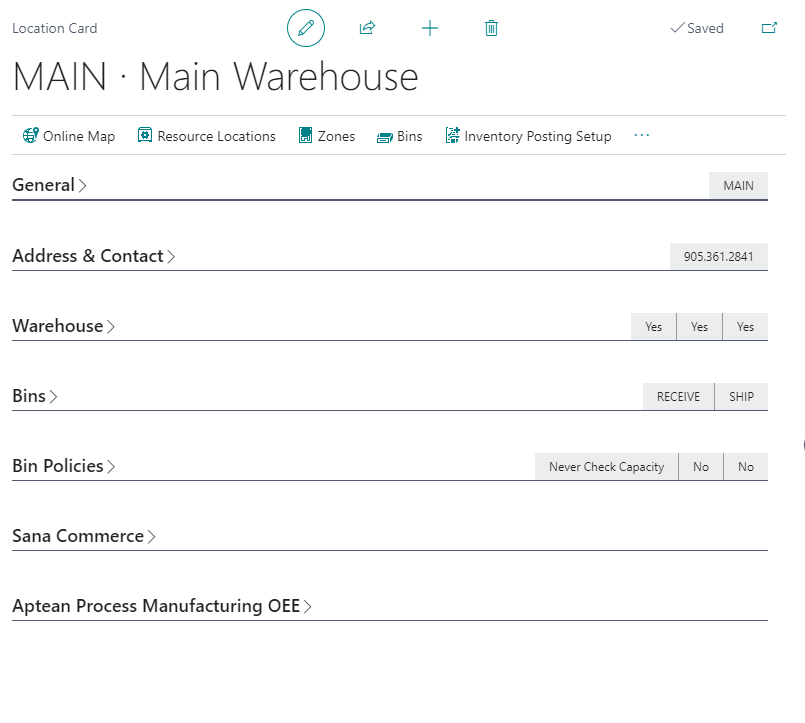805x723 pixels.
Task: Show more actions ellipsis menu
Action: click(642, 136)
